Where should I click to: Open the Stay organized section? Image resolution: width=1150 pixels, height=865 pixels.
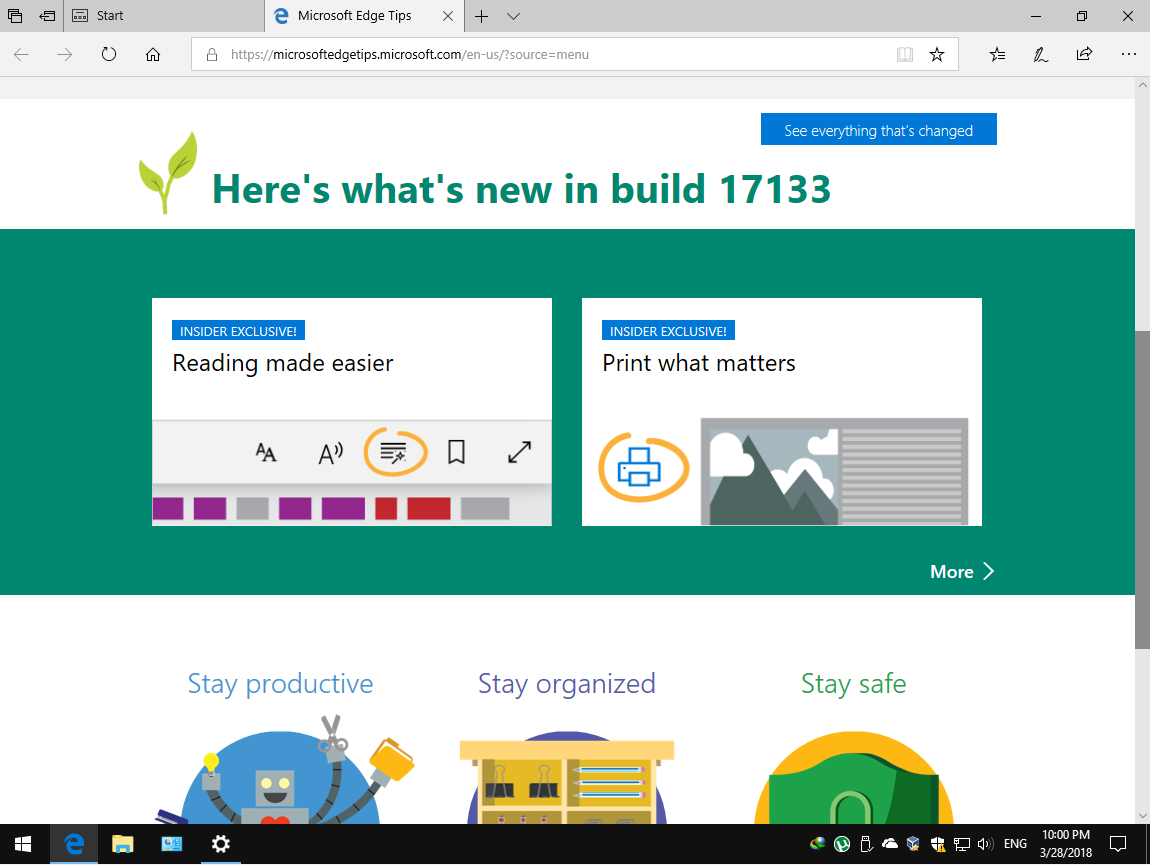click(566, 684)
